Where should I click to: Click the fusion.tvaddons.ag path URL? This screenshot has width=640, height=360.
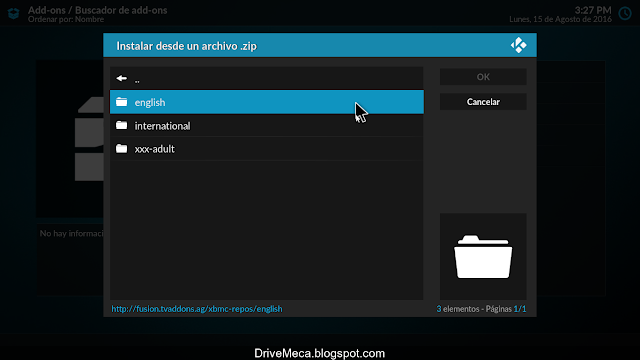click(197, 309)
